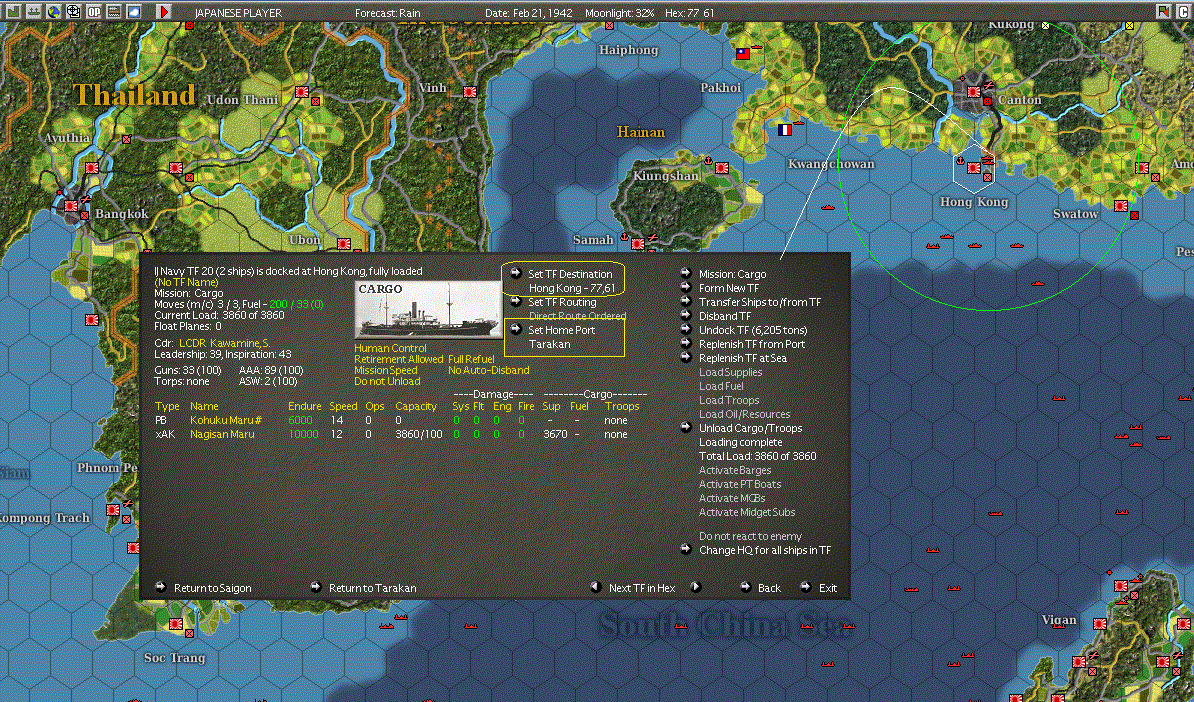Click the Hong Kong - 77,61 destination text
The height and width of the screenshot is (702, 1194).
572,288
